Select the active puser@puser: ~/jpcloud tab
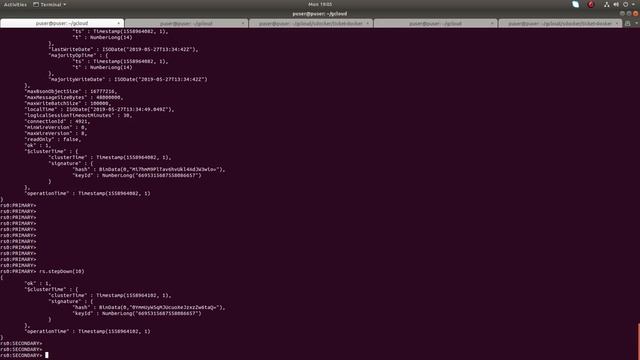640x360 pixels. point(62,23)
